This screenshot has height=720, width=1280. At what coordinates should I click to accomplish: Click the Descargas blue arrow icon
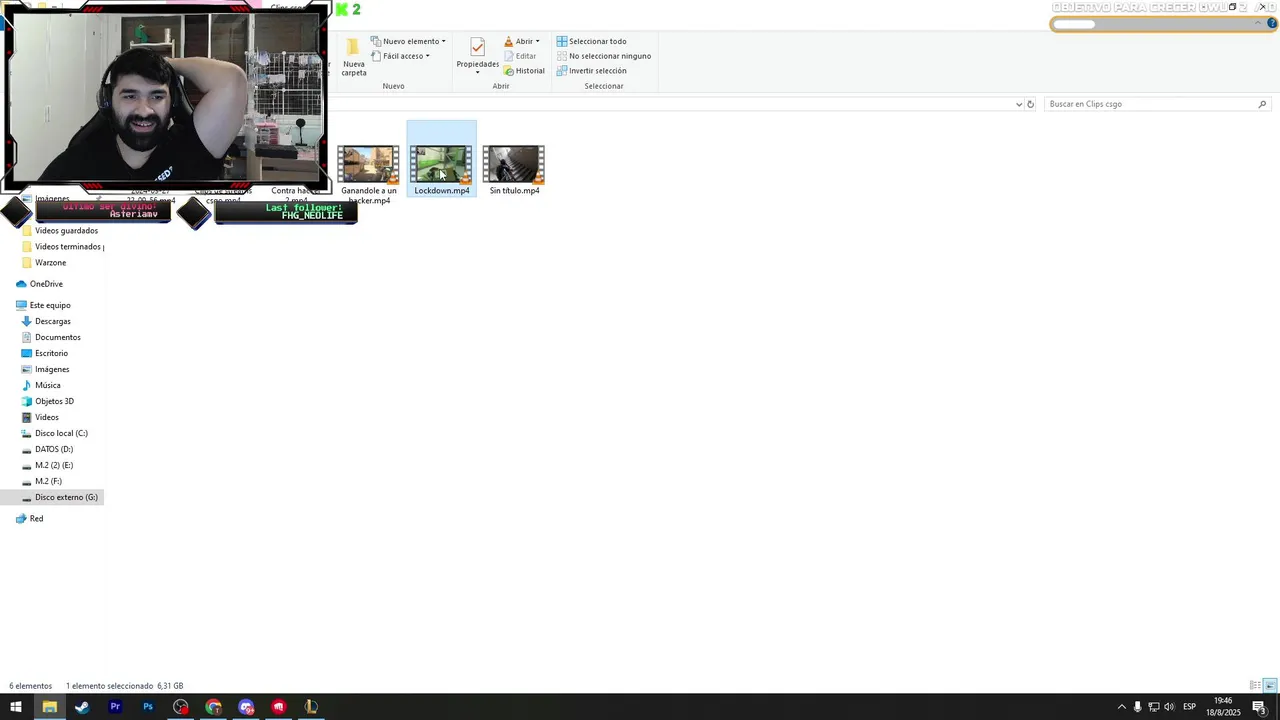tap(27, 321)
